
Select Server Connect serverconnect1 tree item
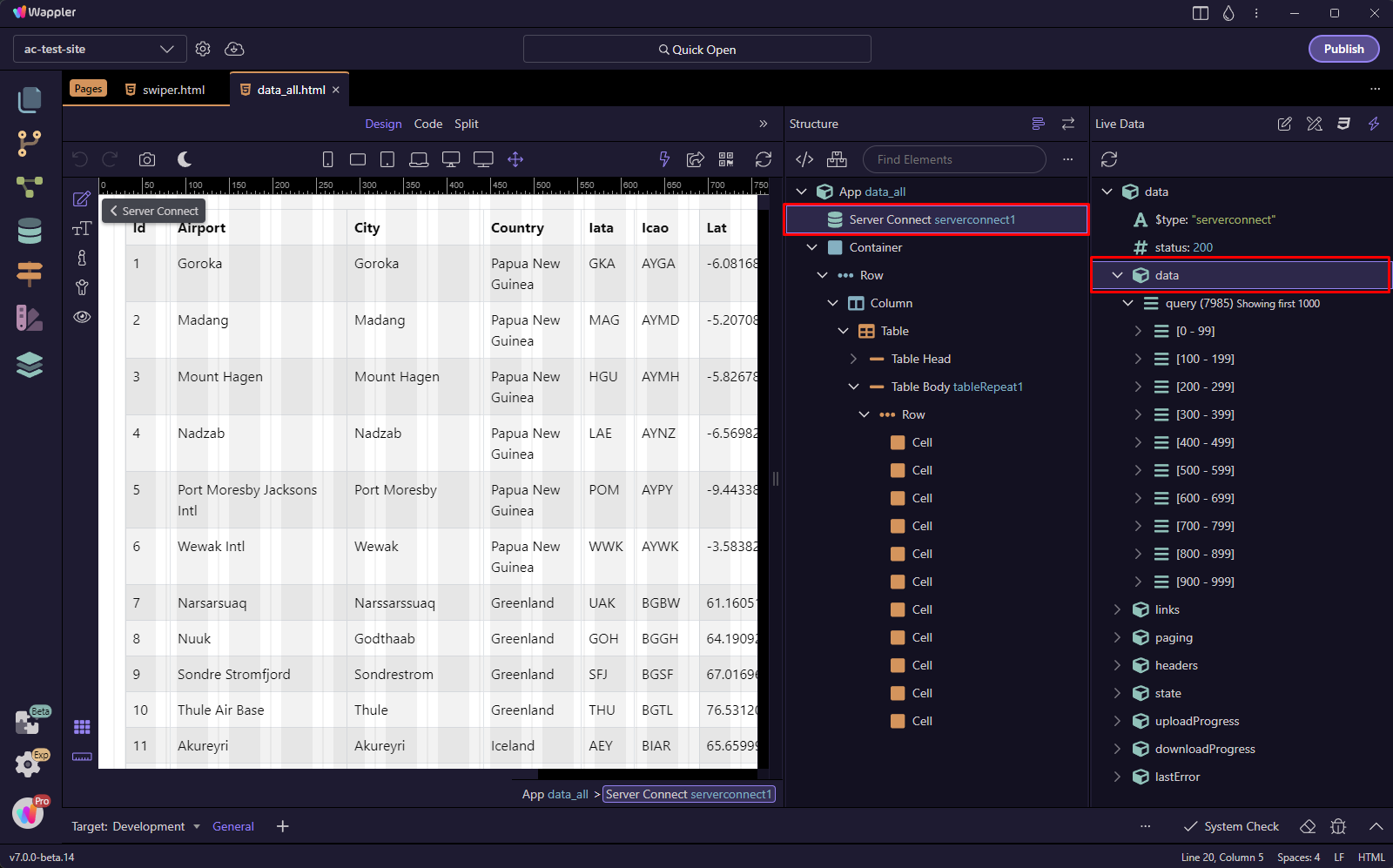936,219
